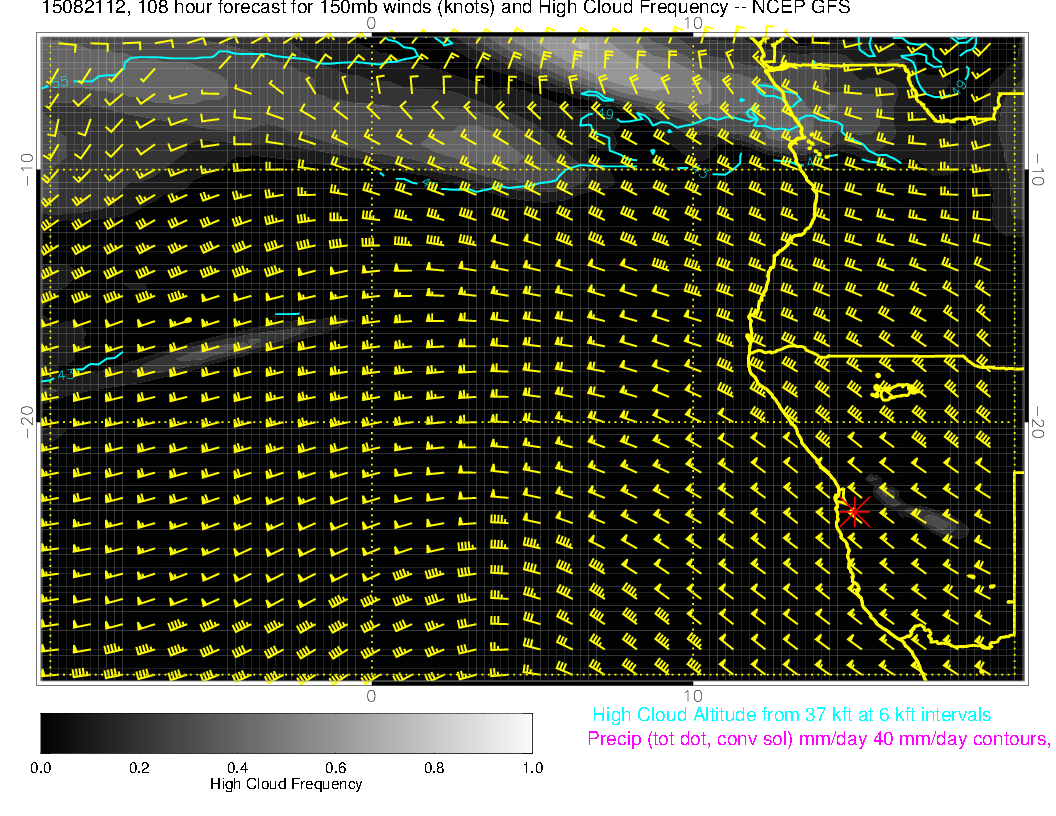Click the left axis latitude label -10

[27, 169]
